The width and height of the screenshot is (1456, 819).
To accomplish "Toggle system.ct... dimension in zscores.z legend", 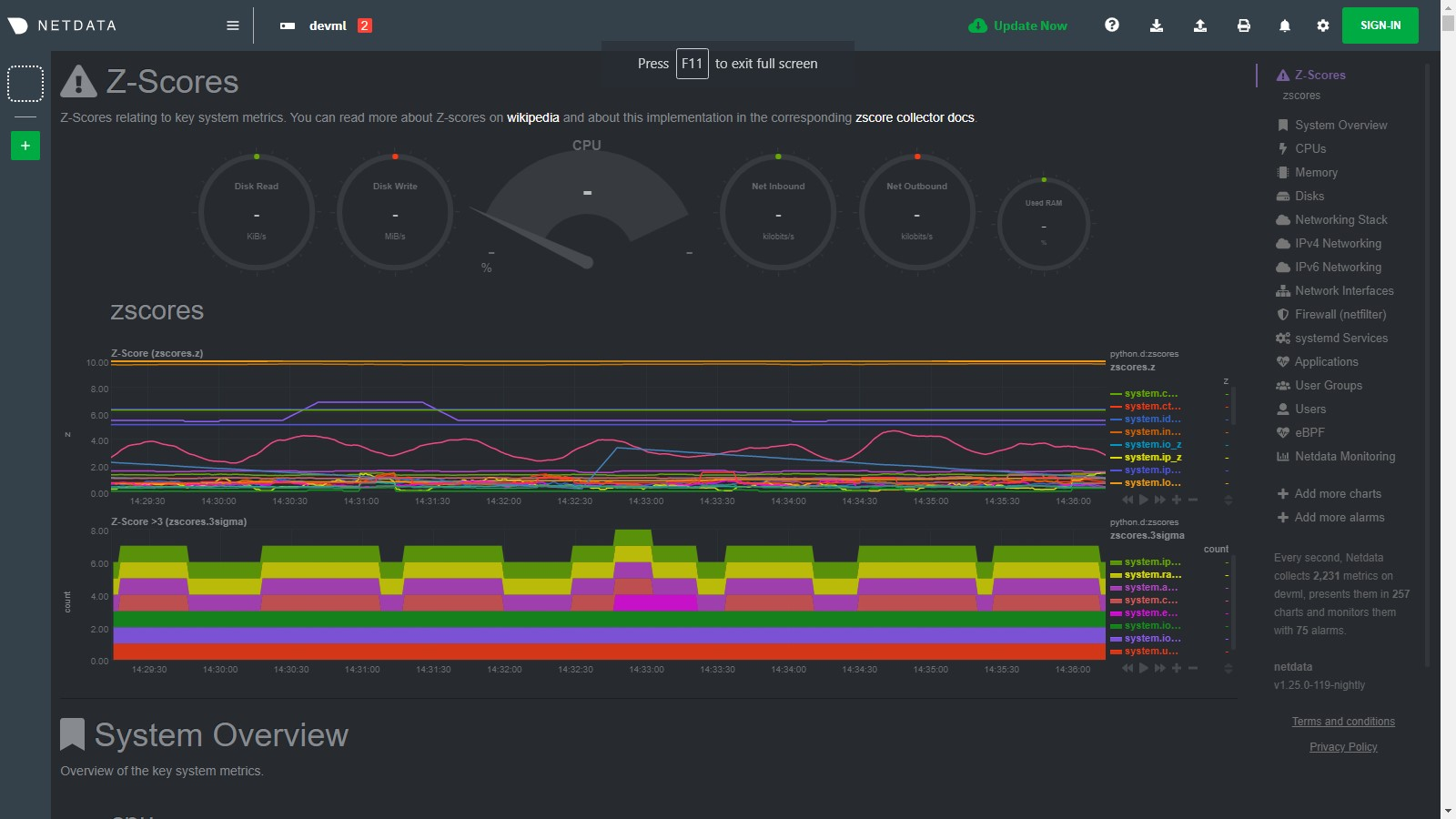I will [x=1152, y=407].
